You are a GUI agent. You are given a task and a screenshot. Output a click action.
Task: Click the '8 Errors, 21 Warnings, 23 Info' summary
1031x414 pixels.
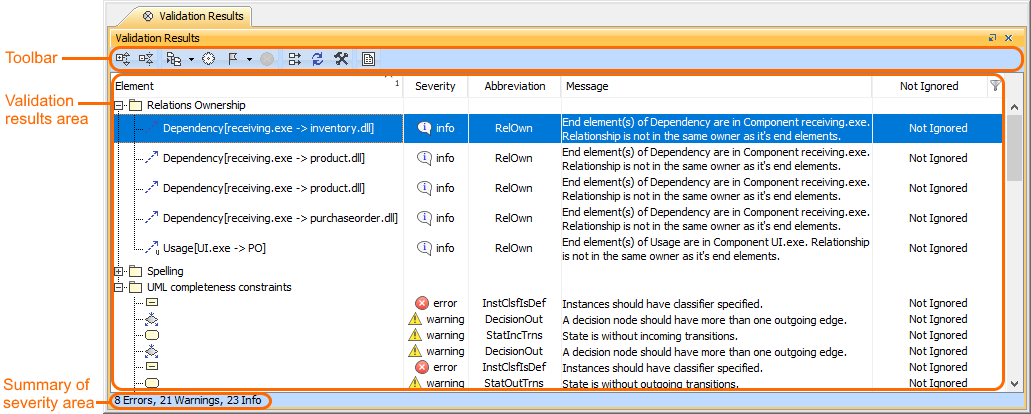point(187,400)
